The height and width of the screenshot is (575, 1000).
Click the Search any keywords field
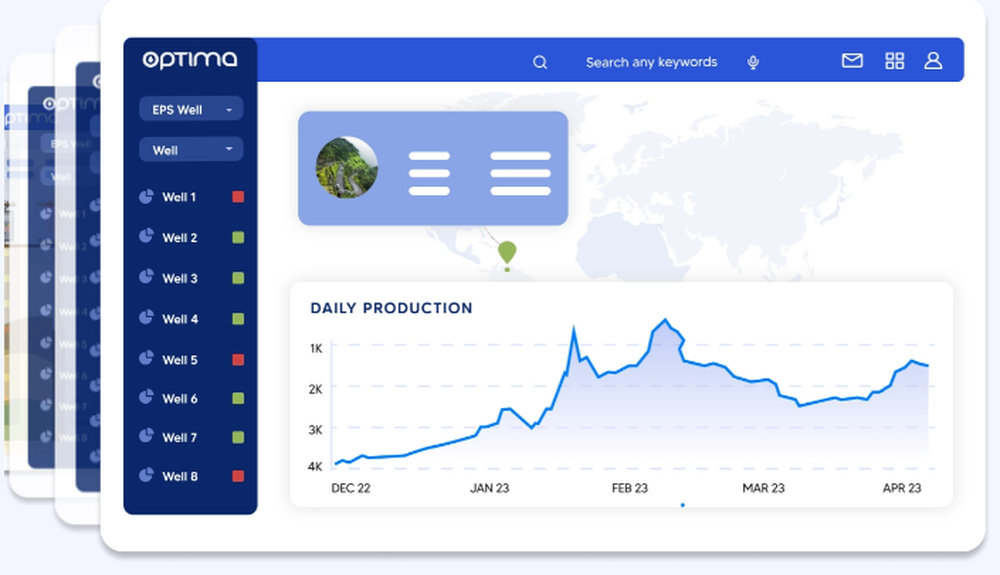coord(651,62)
